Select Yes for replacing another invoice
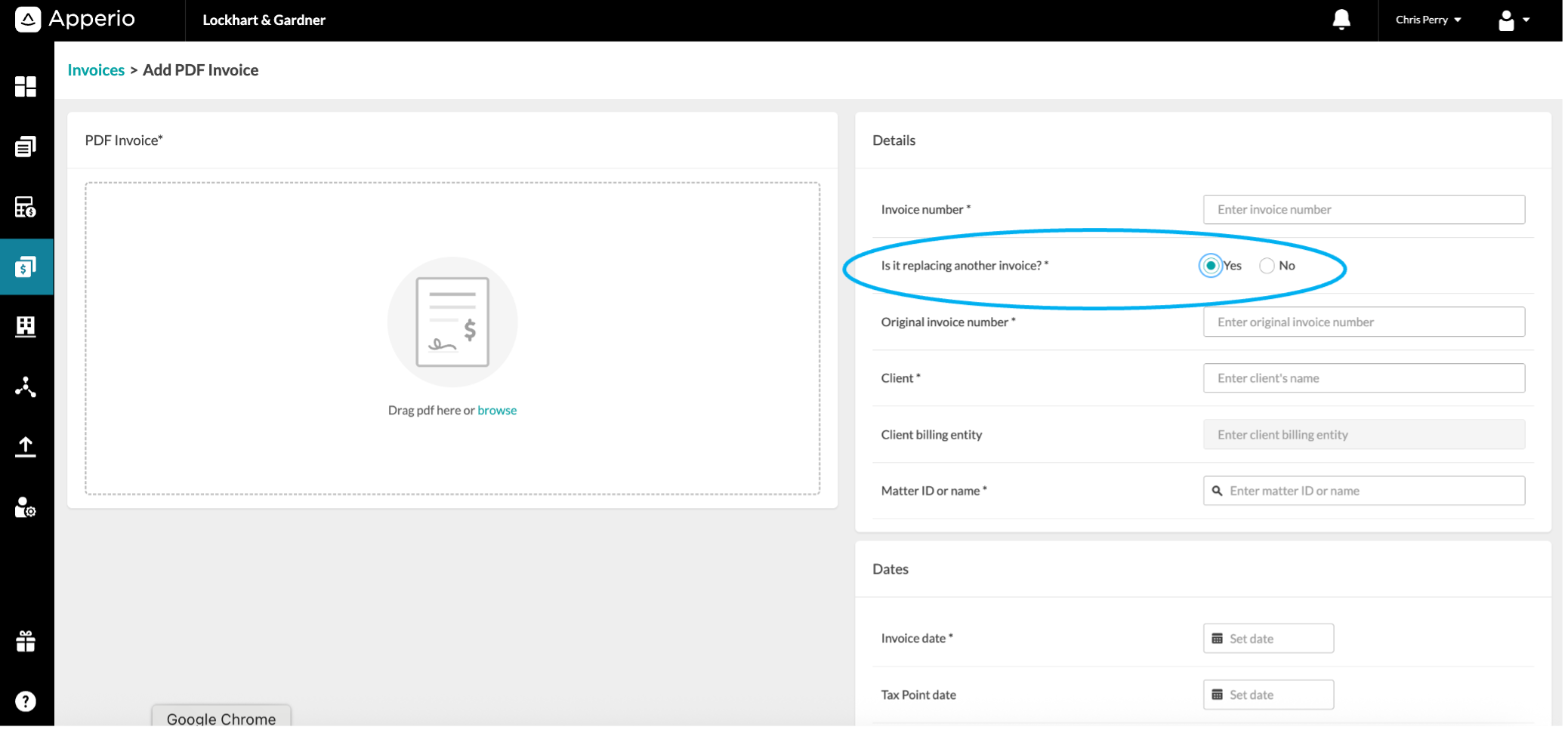 tap(1211, 266)
